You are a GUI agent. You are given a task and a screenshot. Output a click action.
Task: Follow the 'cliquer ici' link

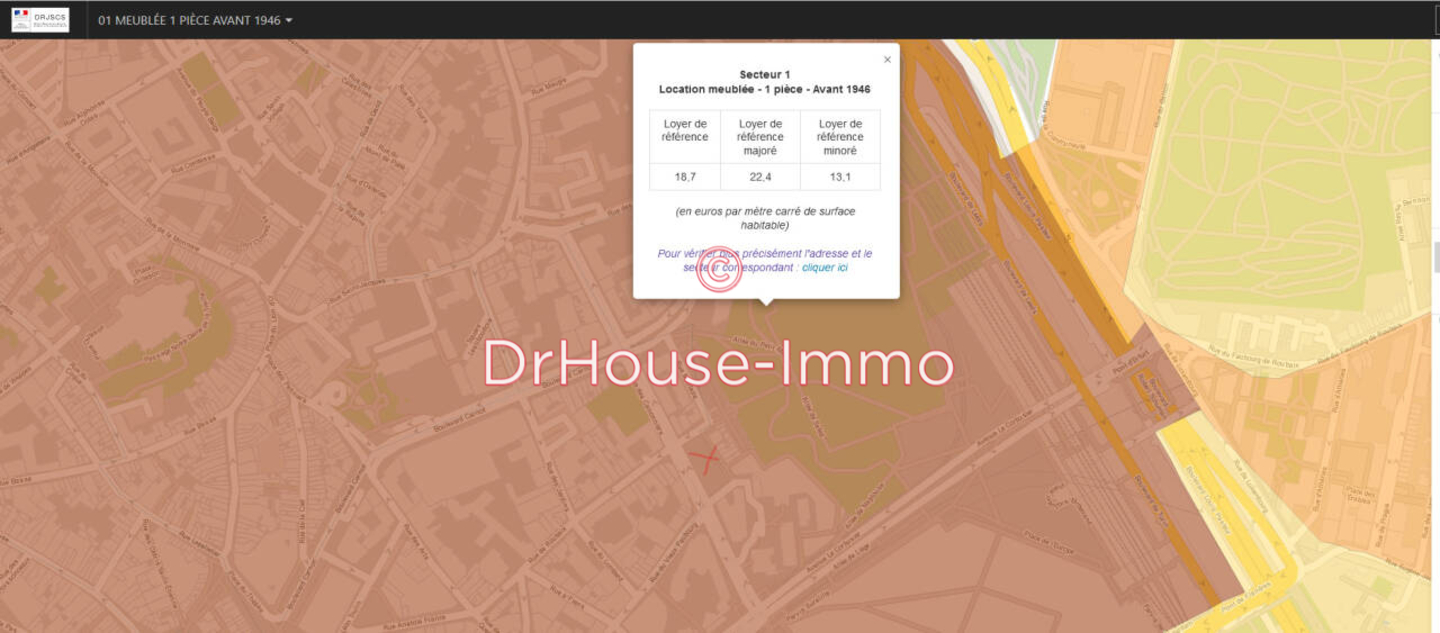click(825, 268)
